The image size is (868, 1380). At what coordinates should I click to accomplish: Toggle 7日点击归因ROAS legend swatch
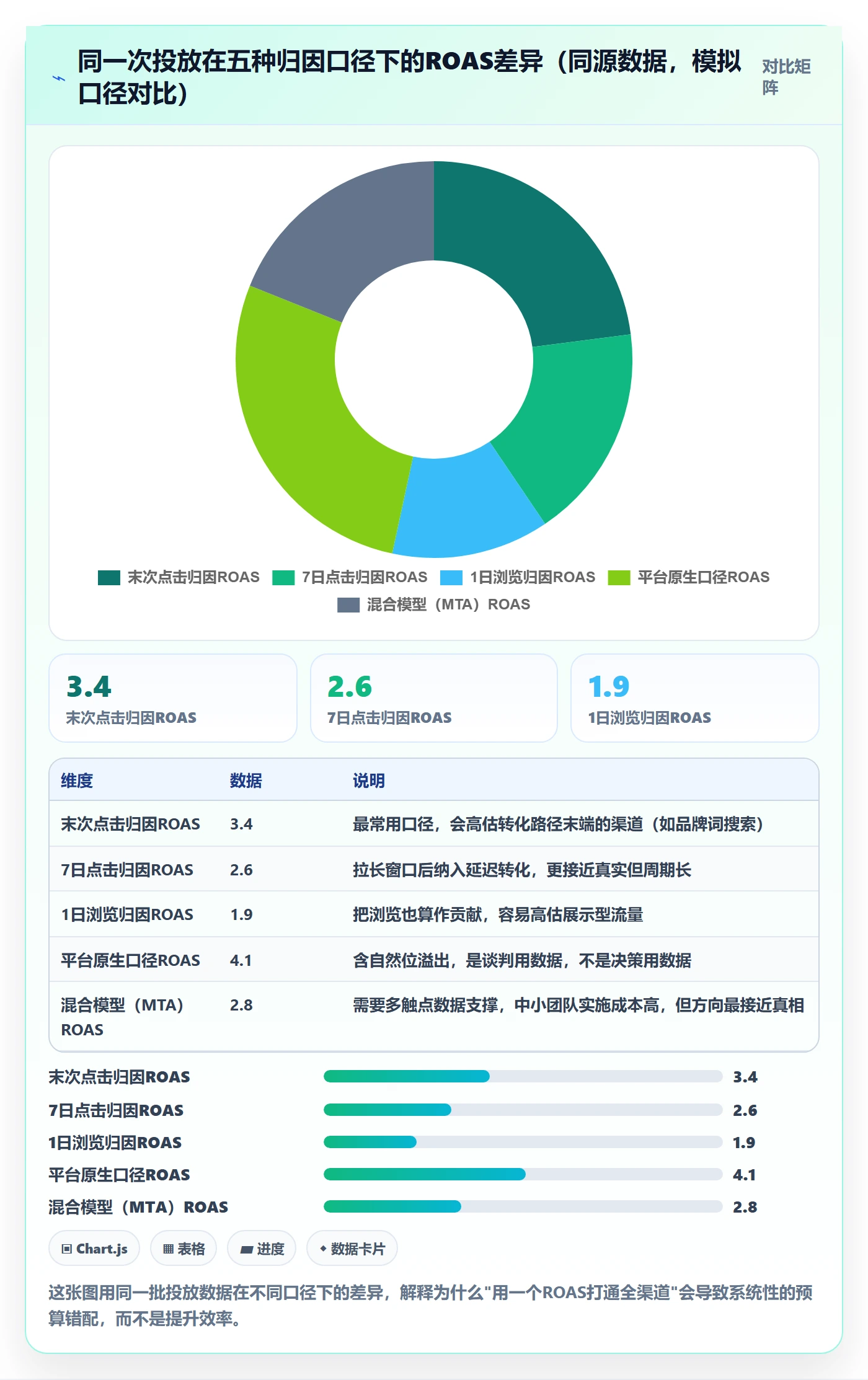[283, 577]
